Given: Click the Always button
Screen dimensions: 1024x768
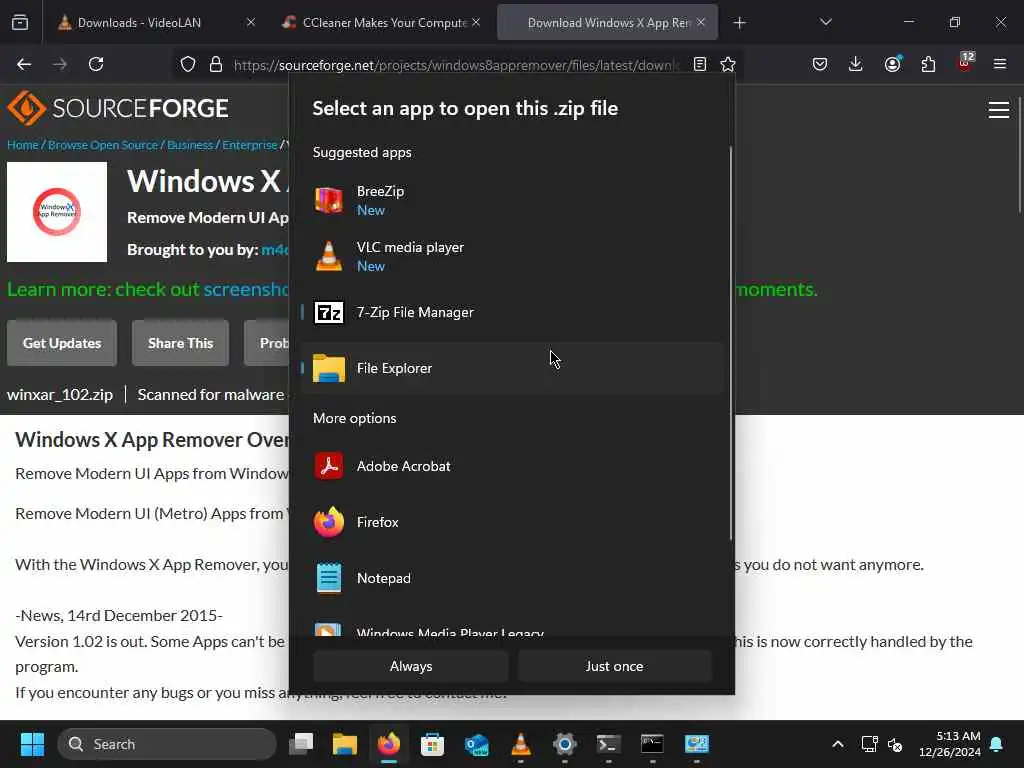Looking at the screenshot, I should tap(411, 666).
